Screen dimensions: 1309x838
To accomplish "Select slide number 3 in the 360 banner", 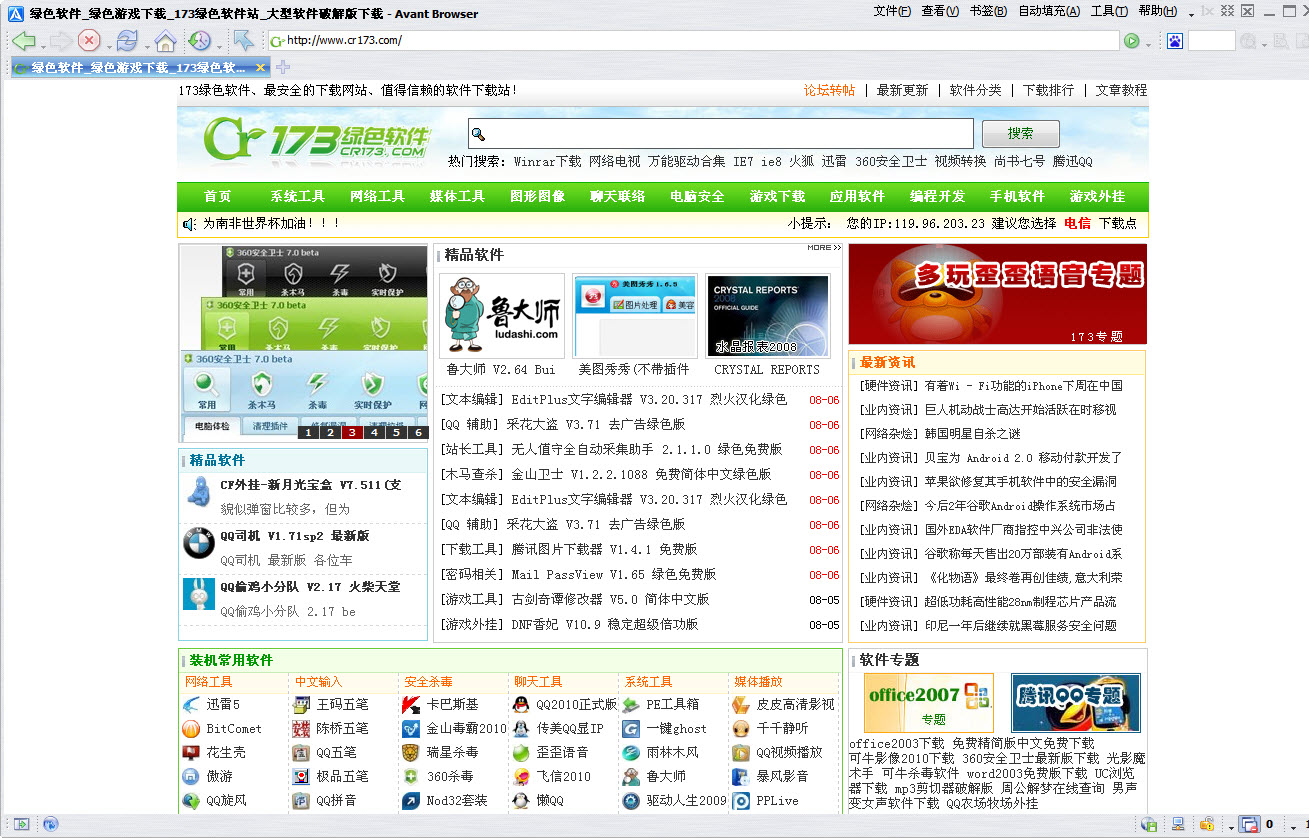I will (x=351, y=432).
